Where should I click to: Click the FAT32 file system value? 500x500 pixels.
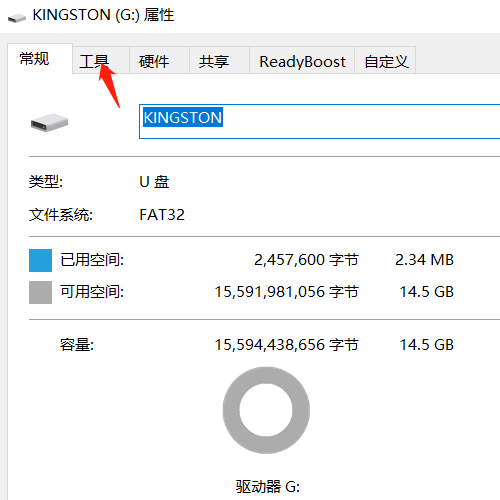(162, 215)
